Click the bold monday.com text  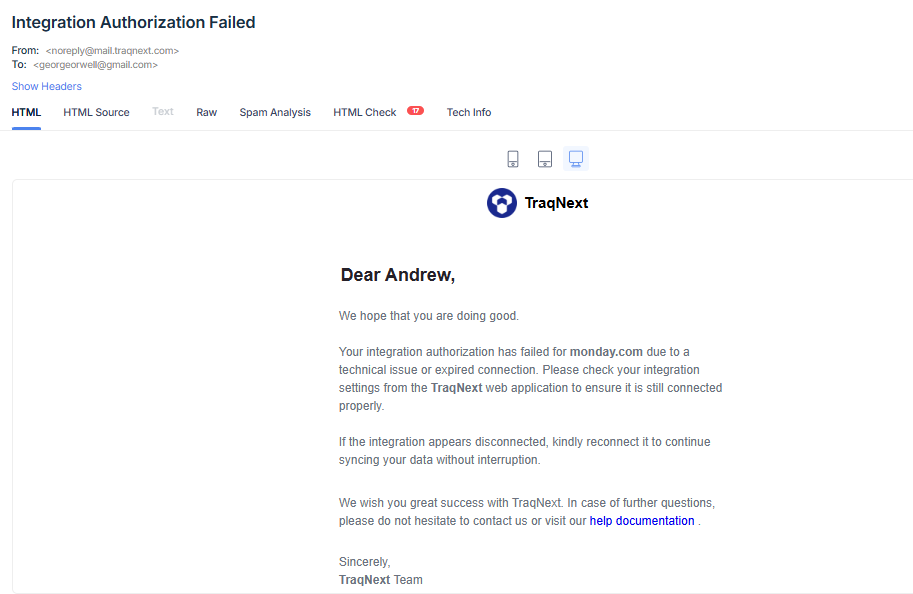tap(606, 352)
